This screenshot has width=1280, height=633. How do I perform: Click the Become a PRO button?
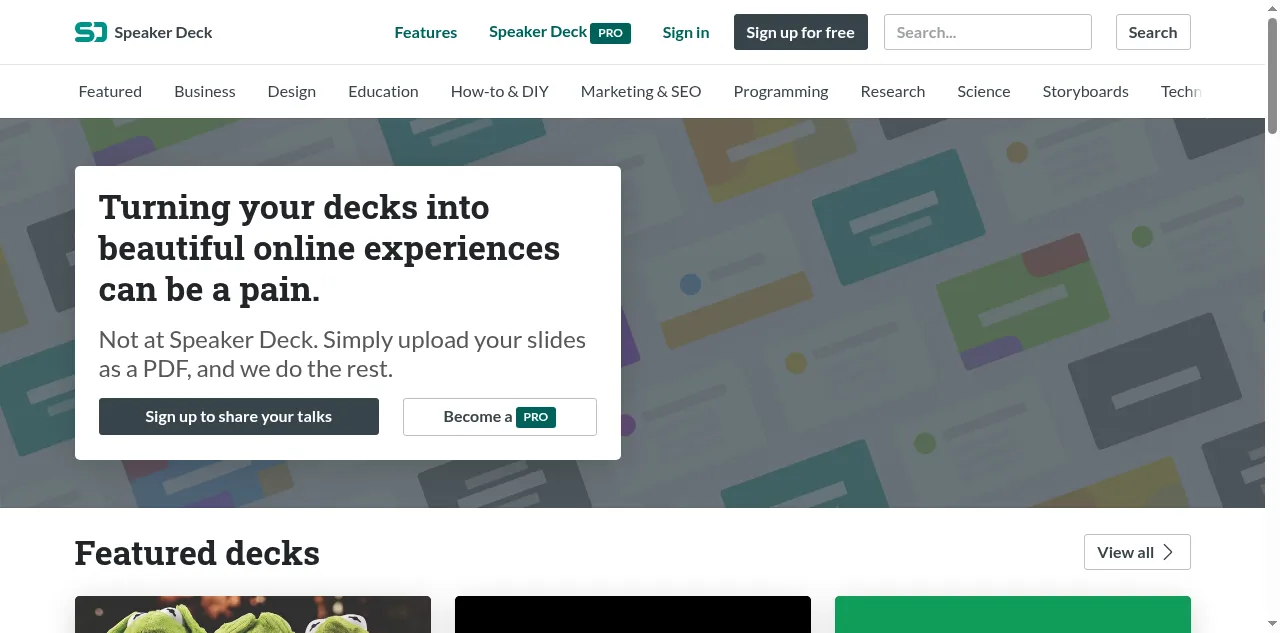[x=499, y=416]
